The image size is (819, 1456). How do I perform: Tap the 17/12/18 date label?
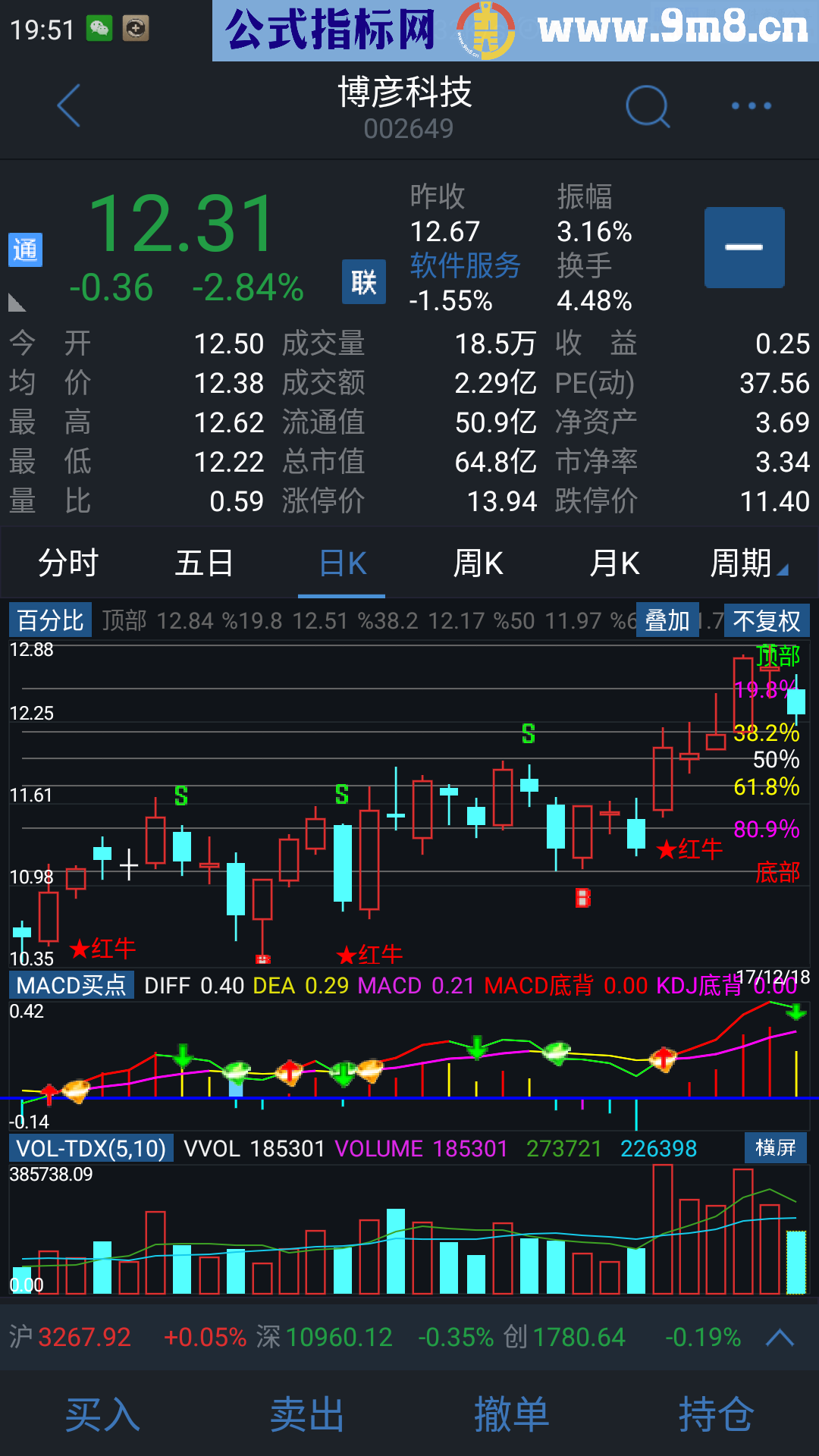pyautogui.click(x=773, y=977)
